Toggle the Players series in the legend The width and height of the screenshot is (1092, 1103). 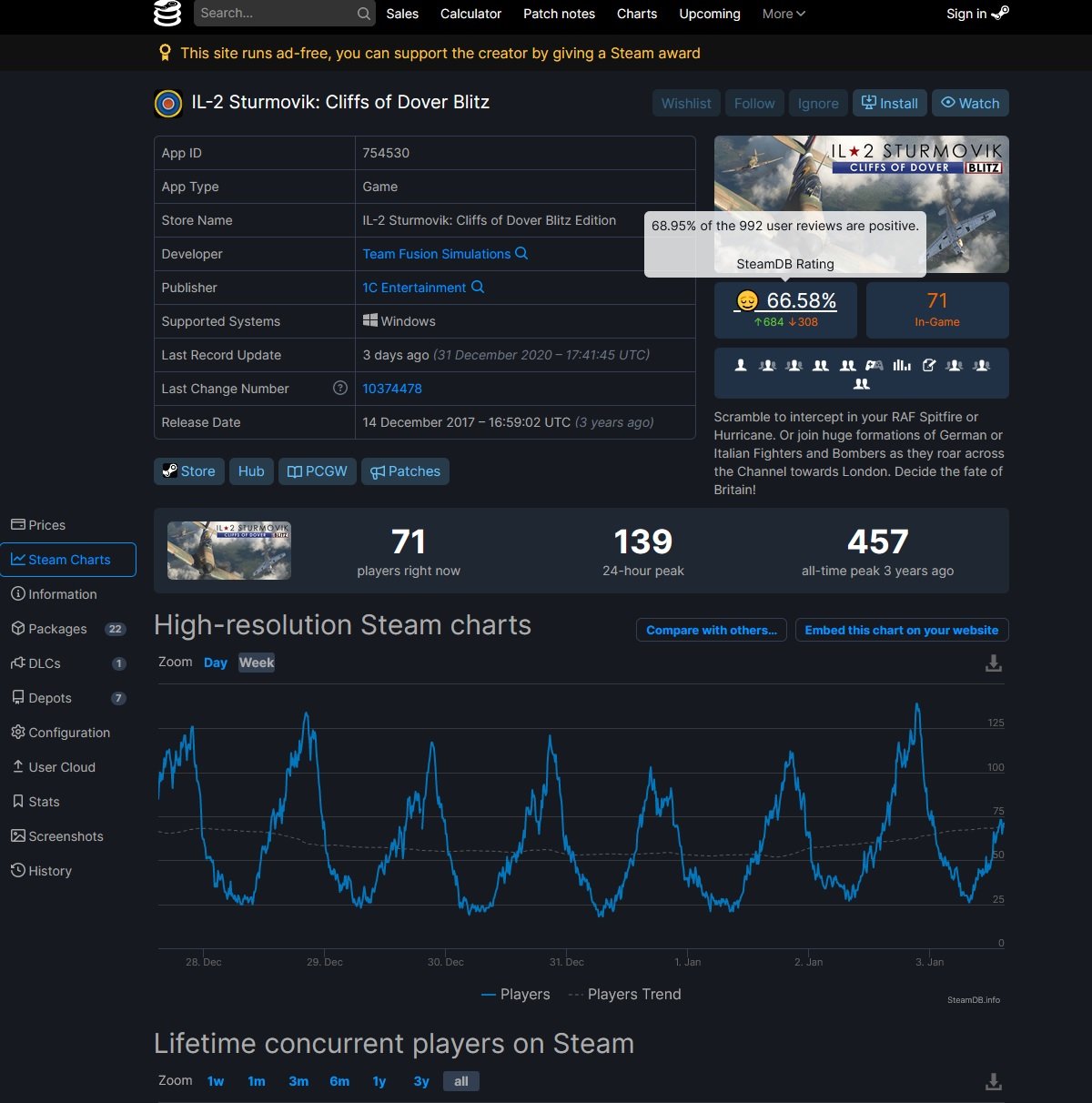(516, 994)
